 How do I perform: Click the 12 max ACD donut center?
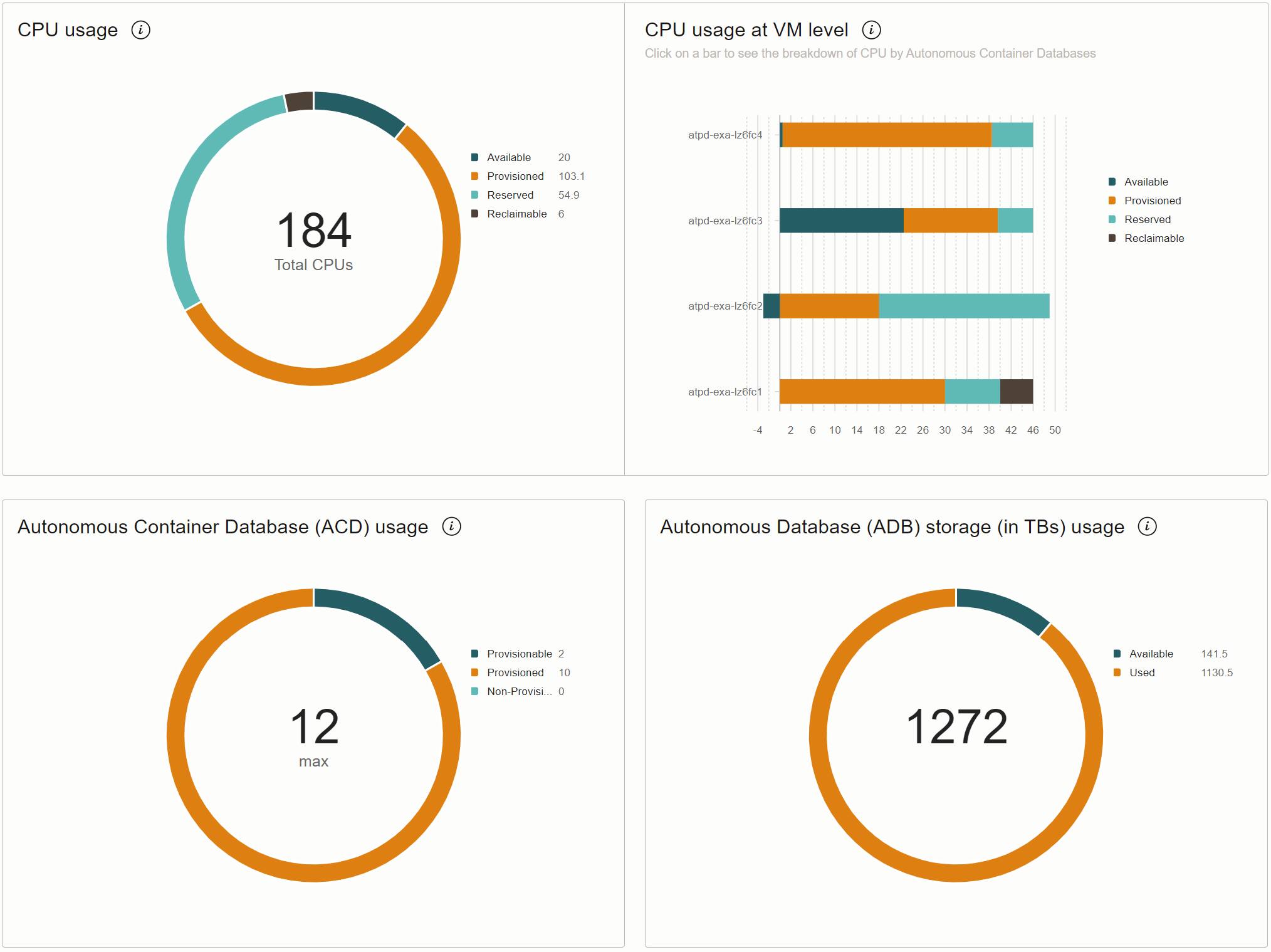point(314,736)
